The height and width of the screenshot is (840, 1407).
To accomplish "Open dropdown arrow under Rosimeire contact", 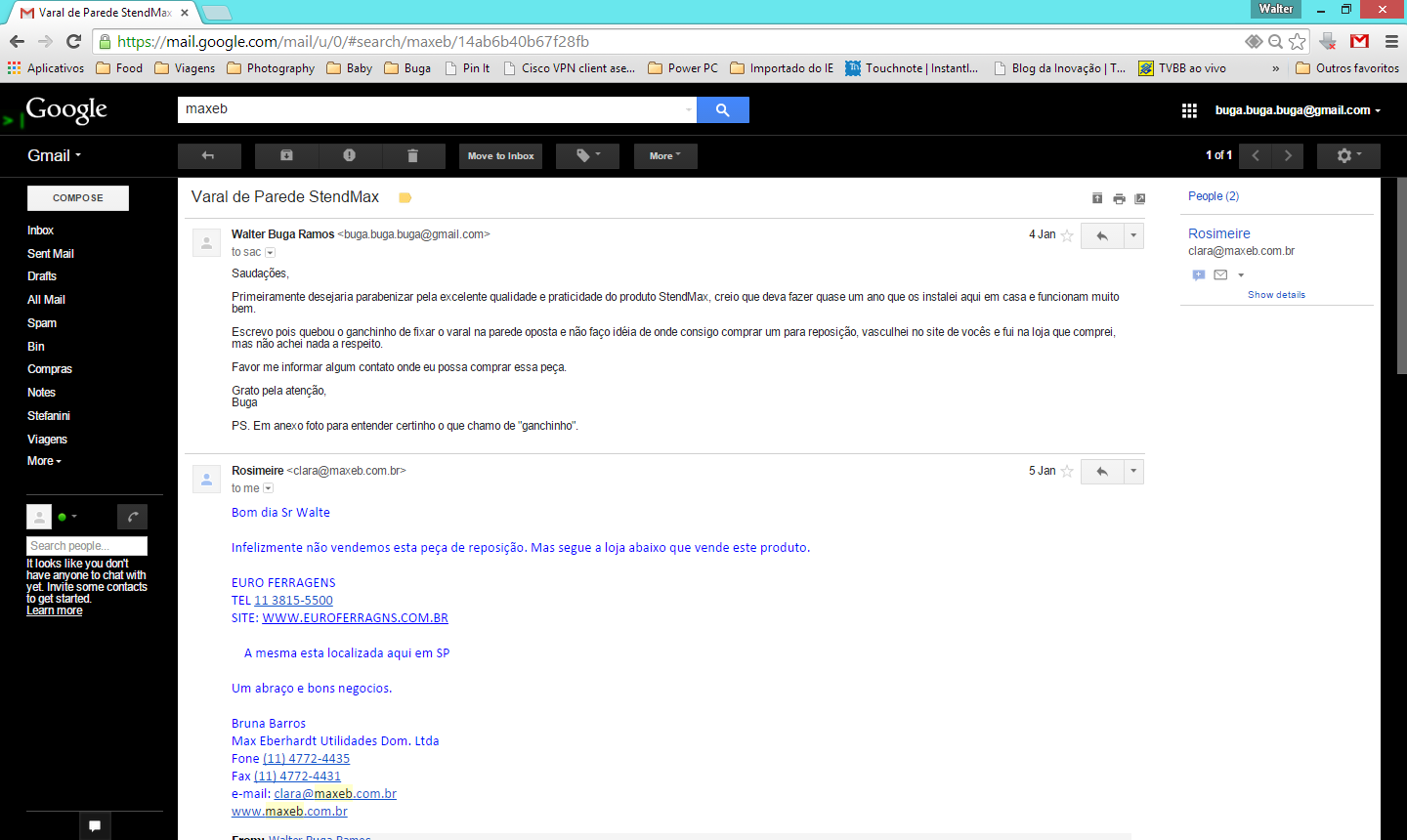I will click(1241, 275).
